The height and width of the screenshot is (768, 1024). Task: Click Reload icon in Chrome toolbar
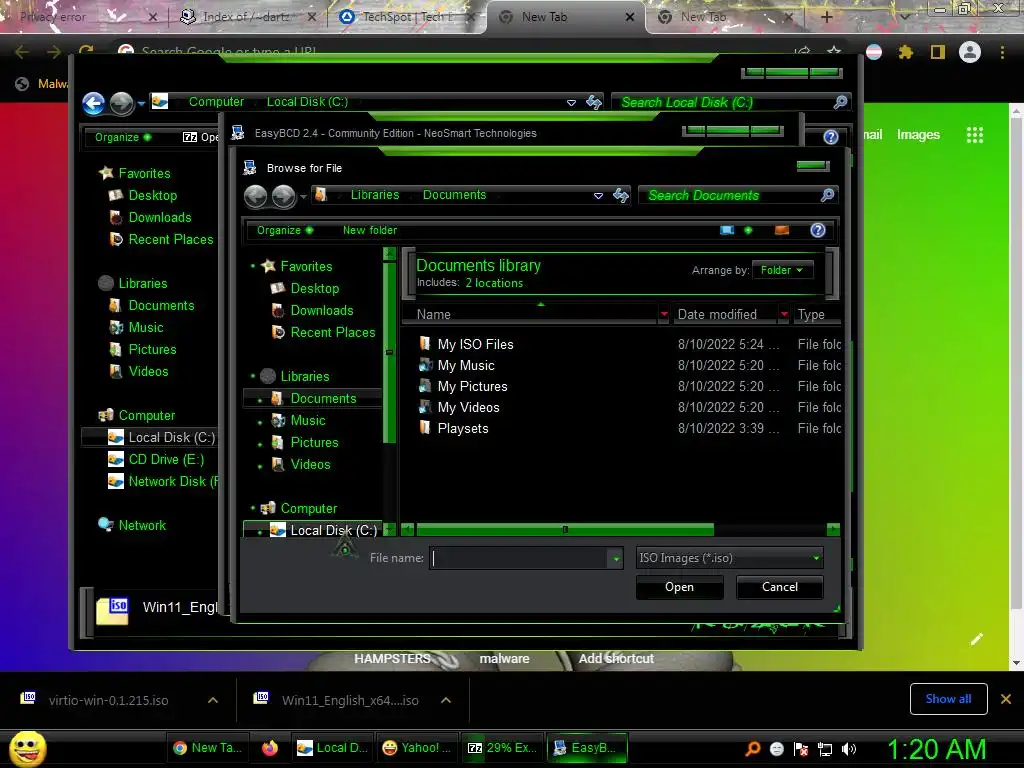pos(86,51)
